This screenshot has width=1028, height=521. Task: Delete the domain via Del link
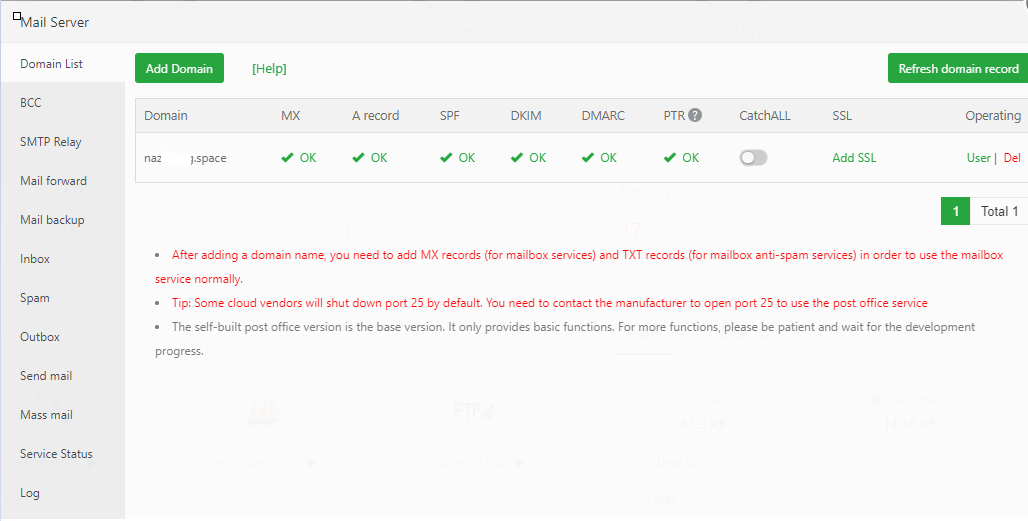pyautogui.click(x=1012, y=158)
